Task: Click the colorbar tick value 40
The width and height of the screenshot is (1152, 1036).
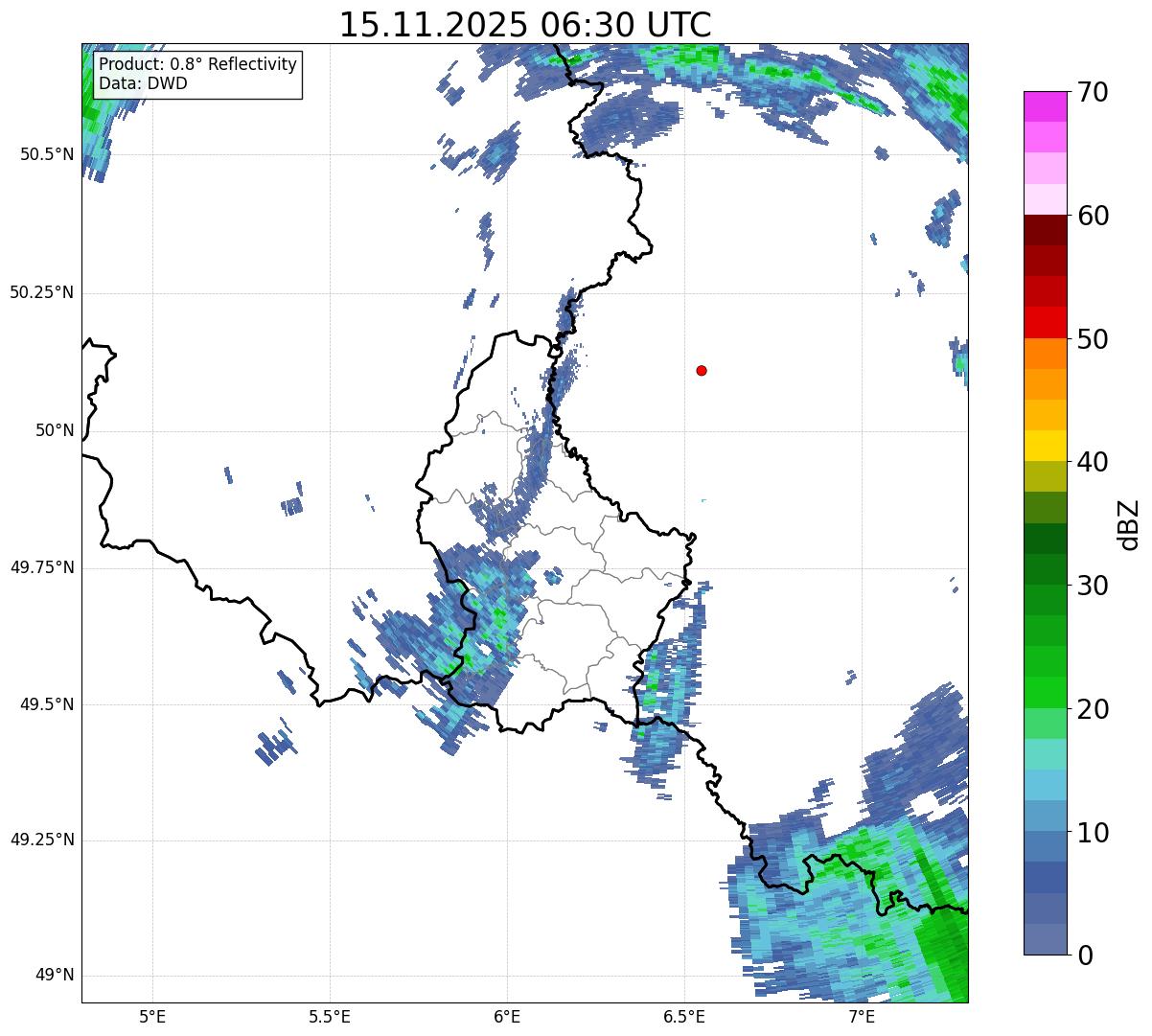Action: pos(1092,462)
